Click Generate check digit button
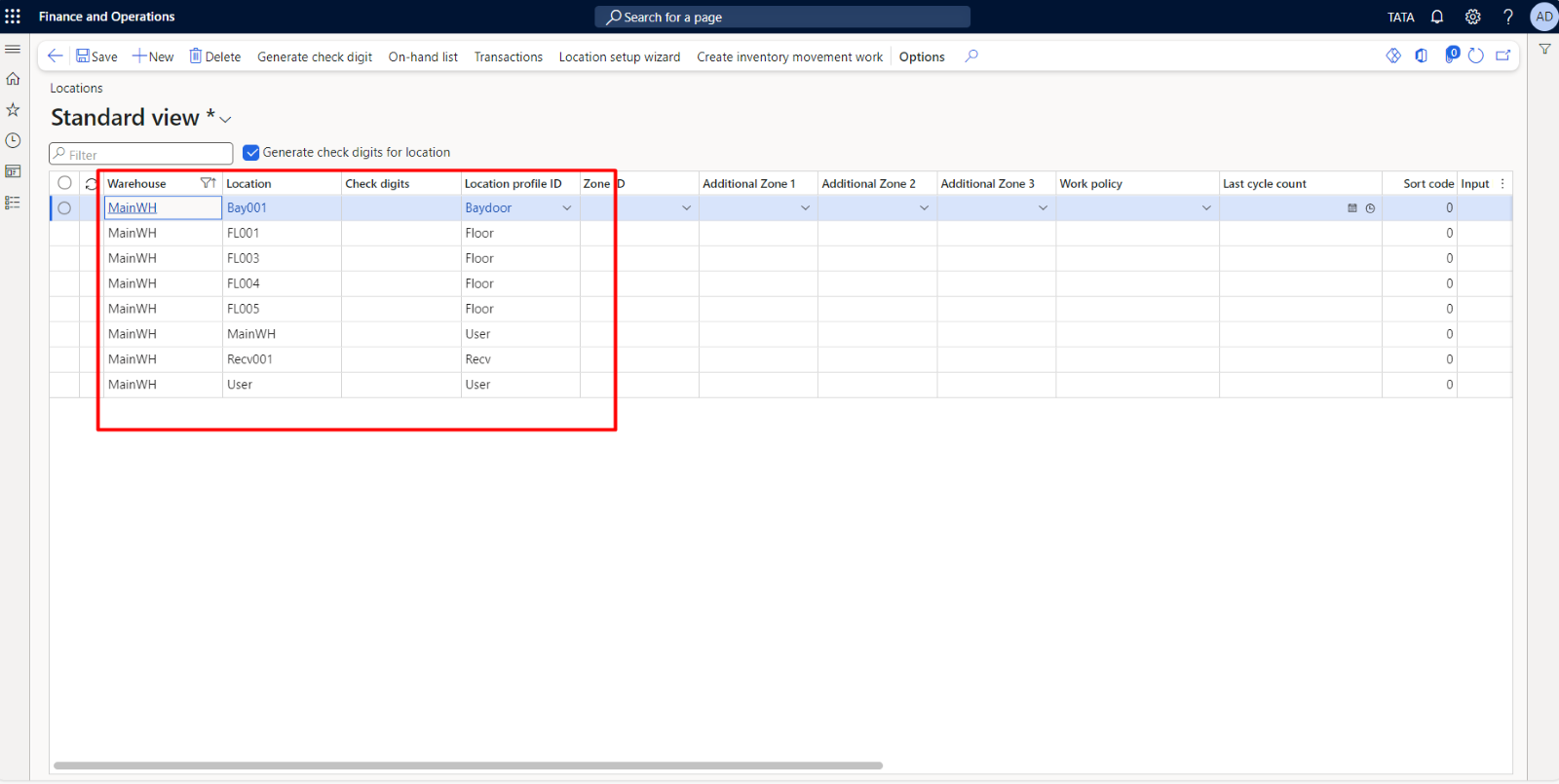The width and height of the screenshot is (1559, 784). coord(314,57)
